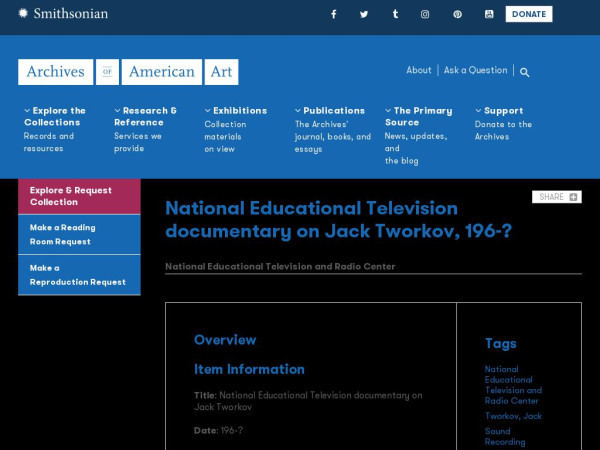Image resolution: width=600 pixels, height=450 pixels.
Task: Open Explore the Collections menu title
Action: [55, 116]
